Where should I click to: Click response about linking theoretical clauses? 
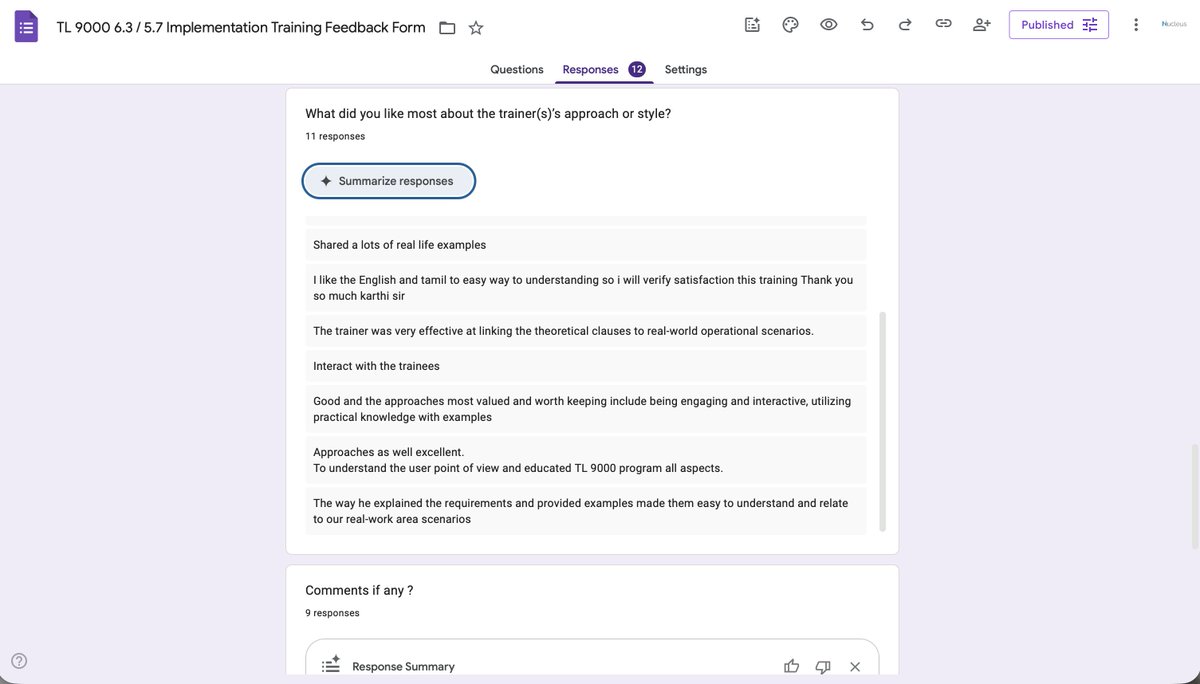pos(586,331)
